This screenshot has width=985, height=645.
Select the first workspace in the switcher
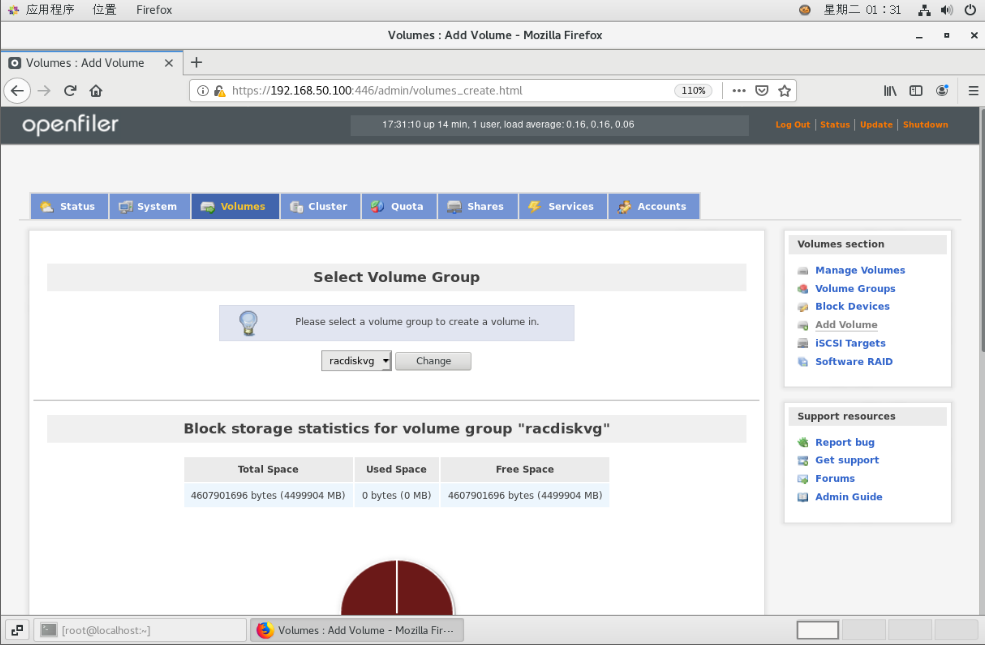tap(817, 630)
